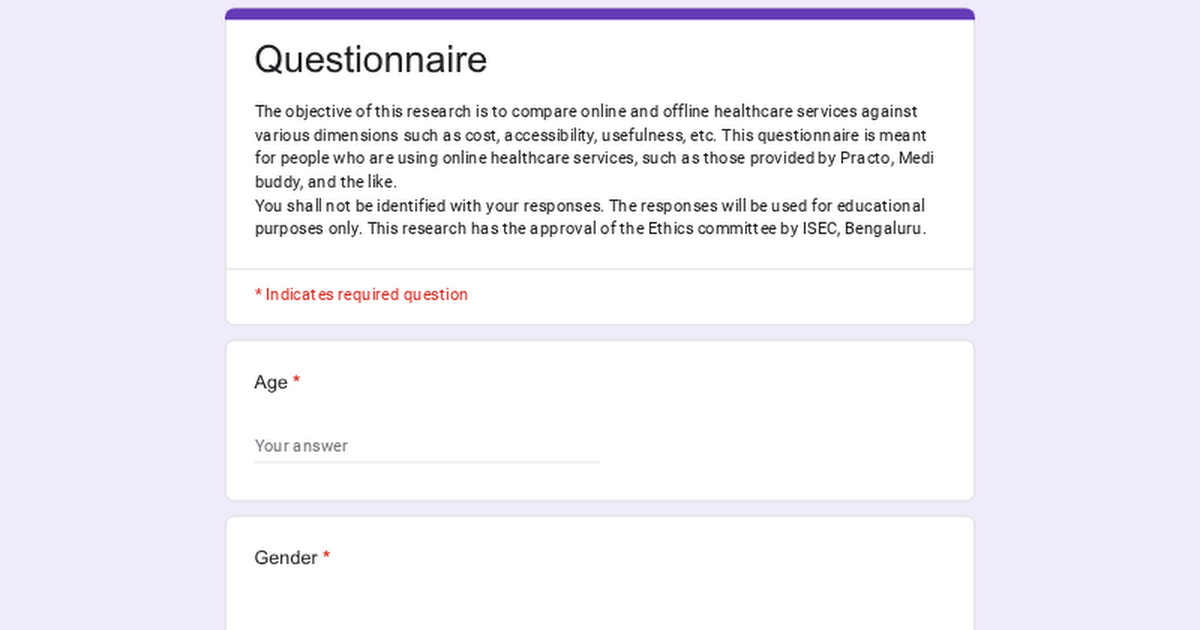Click the Medi buddy text in description
1200x630 pixels.
[919, 158]
